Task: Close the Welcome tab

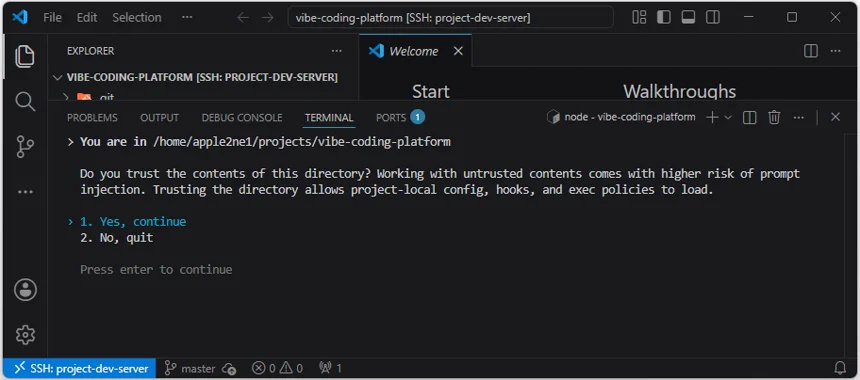Action: [458, 51]
